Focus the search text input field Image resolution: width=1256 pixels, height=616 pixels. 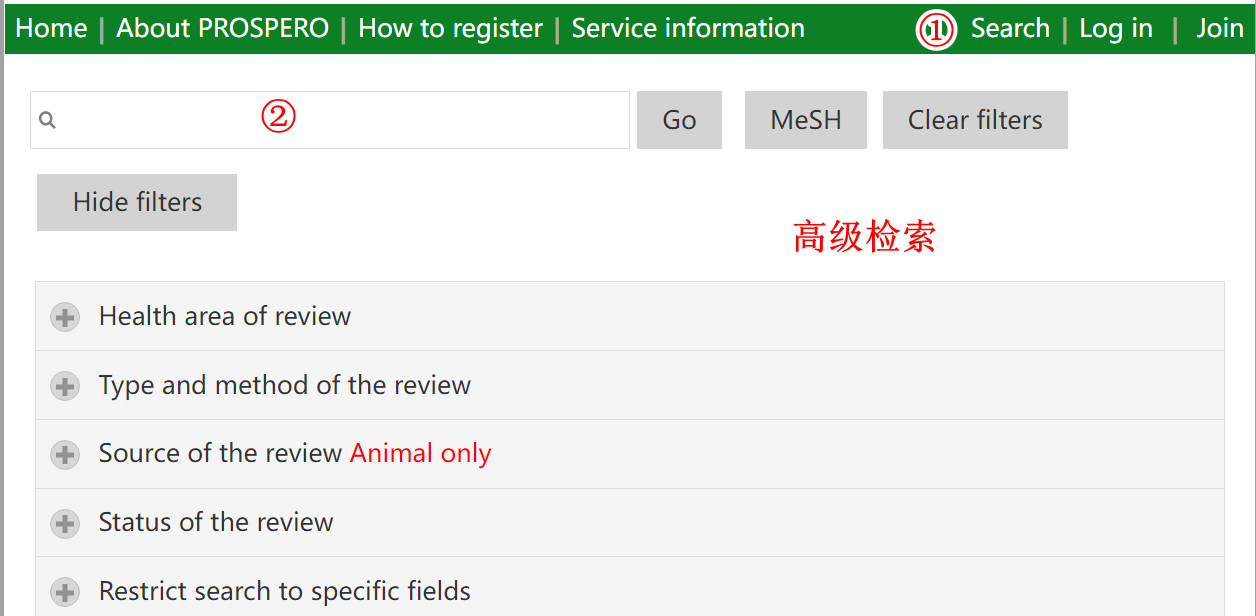click(x=330, y=120)
